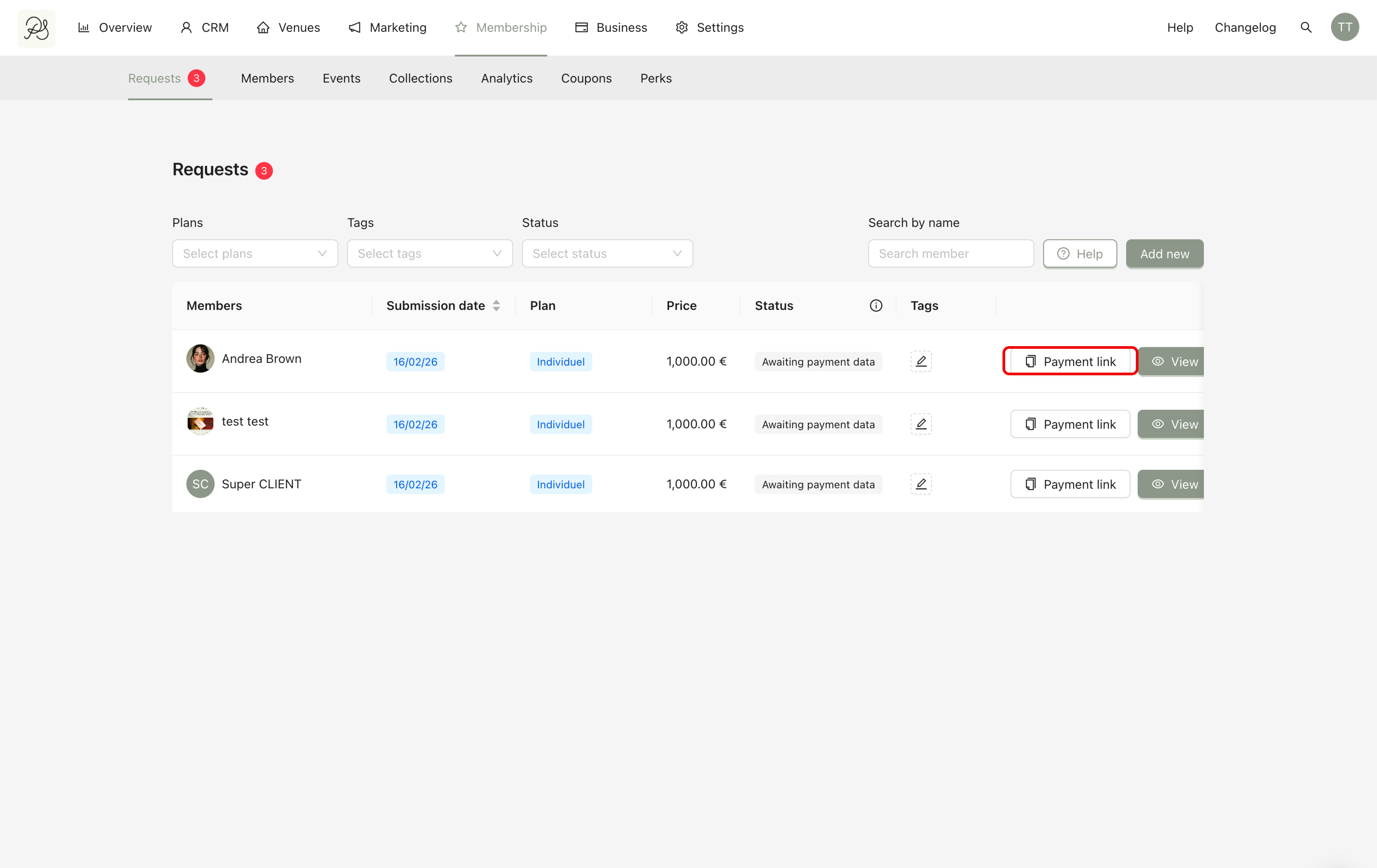Click edit tags pencil for Super CLIENT
The image size is (1377, 868).
coord(921,484)
